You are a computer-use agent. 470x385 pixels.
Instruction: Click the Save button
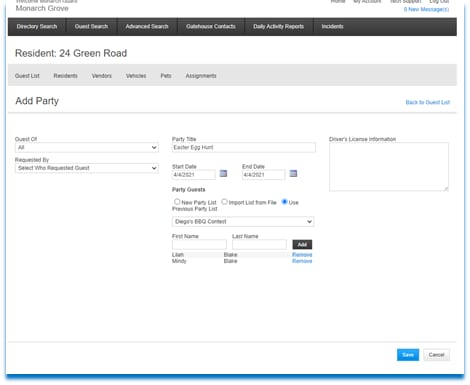[x=408, y=355]
